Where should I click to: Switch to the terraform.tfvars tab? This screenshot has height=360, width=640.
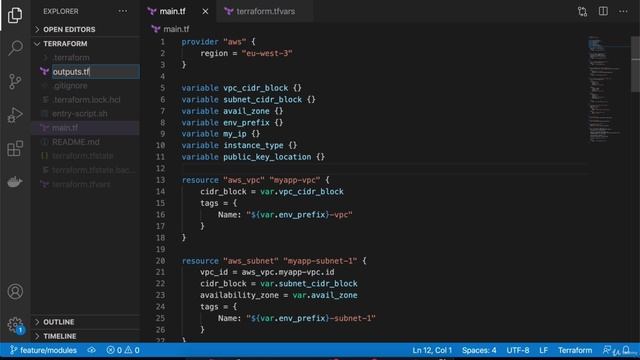pyautogui.click(x=266, y=11)
